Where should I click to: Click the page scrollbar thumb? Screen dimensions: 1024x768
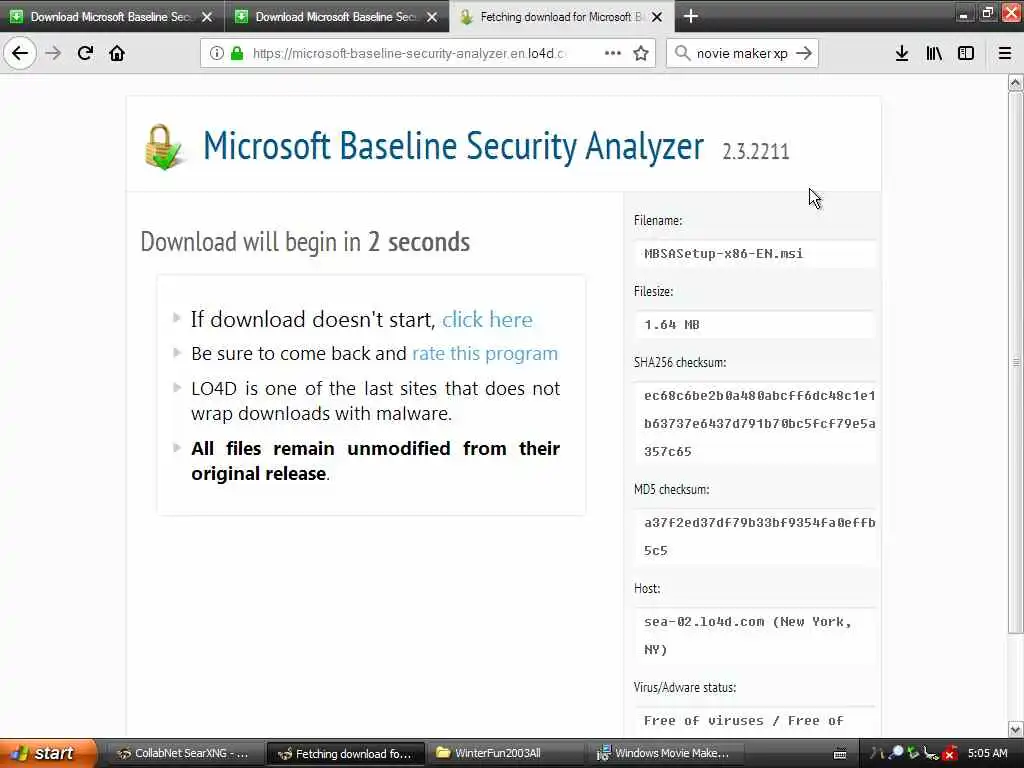click(1015, 362)
